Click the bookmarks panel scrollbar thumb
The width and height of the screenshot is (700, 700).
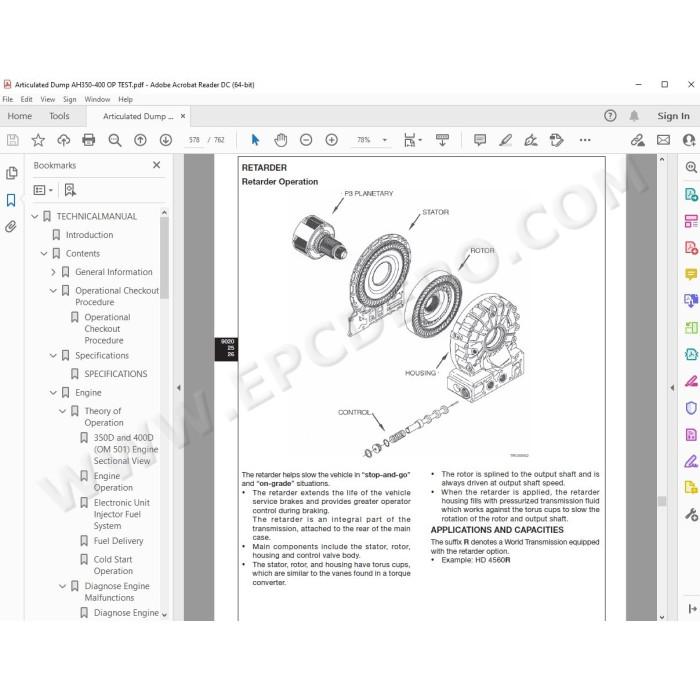(164, 258)
